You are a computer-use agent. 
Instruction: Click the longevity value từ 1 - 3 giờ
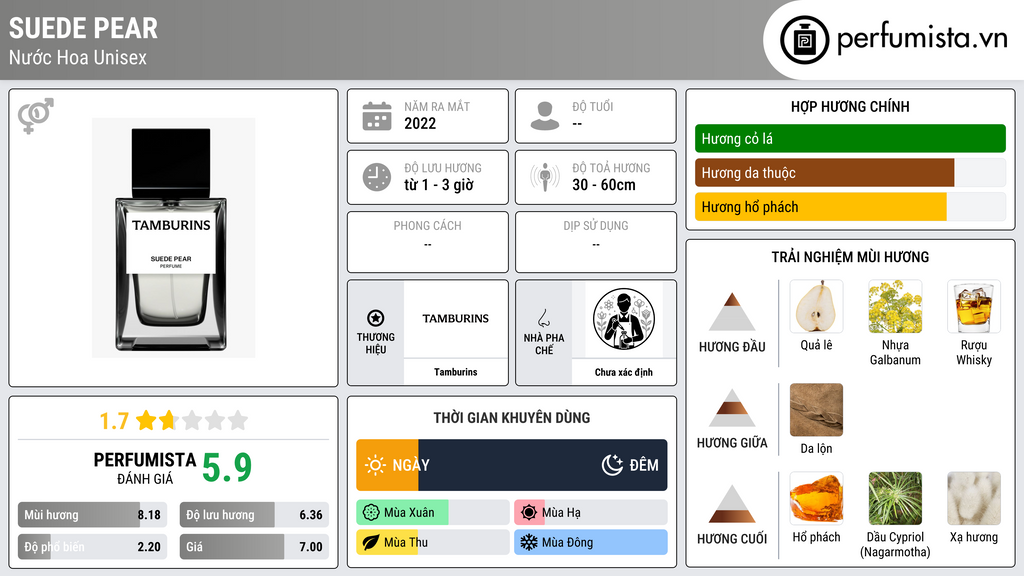pos(439,185)
